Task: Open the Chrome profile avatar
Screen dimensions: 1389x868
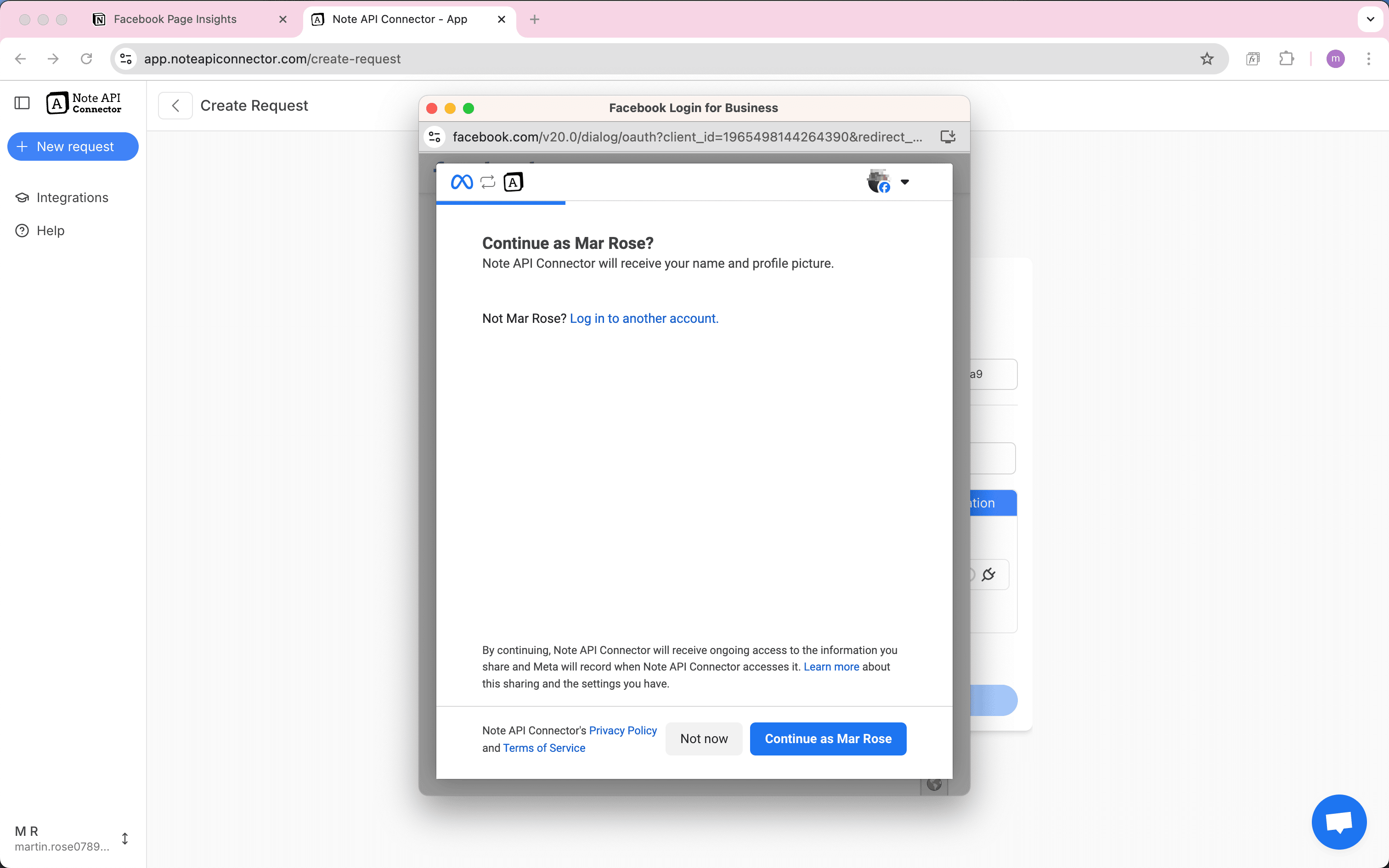Action: point(1336,59)
